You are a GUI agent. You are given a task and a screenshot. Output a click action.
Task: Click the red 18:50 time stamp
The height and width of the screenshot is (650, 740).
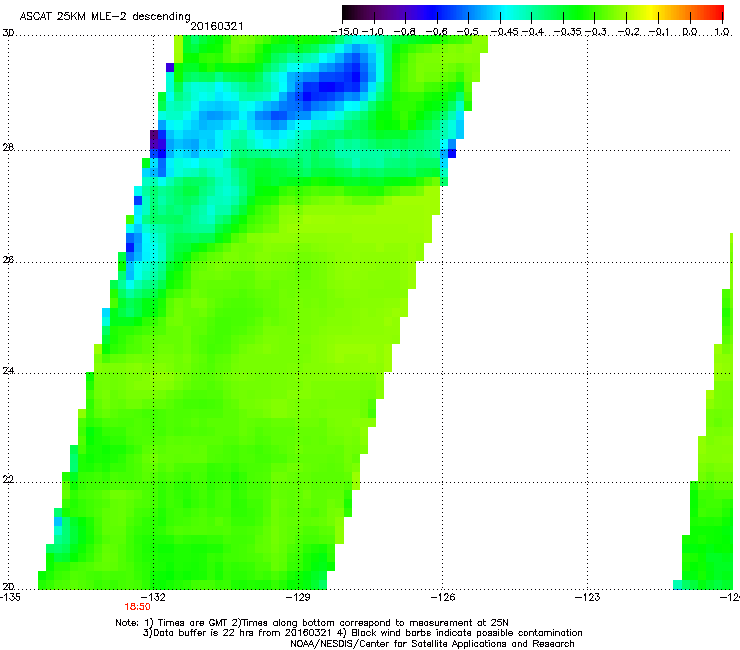pyautogui.click(x=137, y=607)
